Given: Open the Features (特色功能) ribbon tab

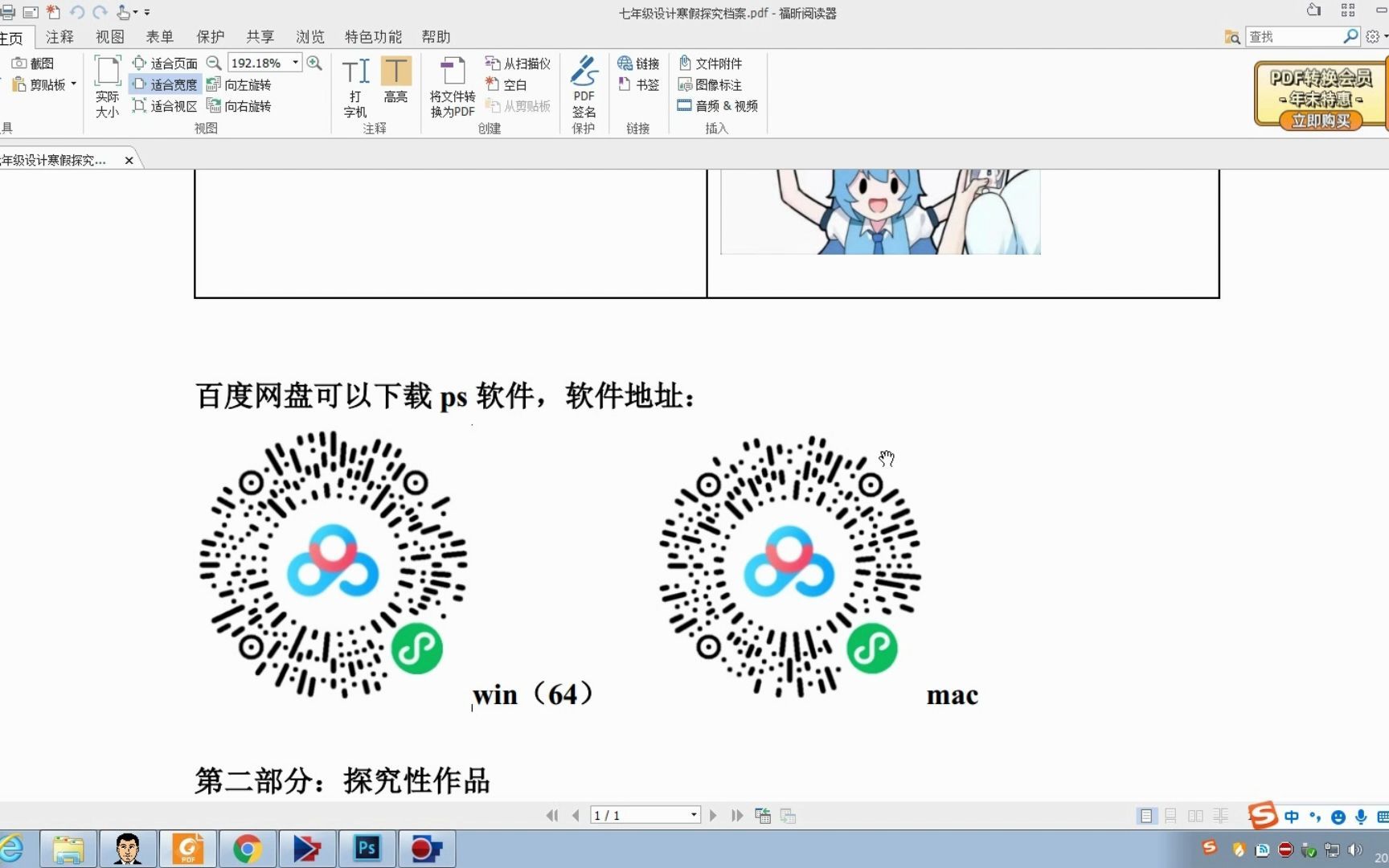Looking at the screenshot, I should 373,37.
